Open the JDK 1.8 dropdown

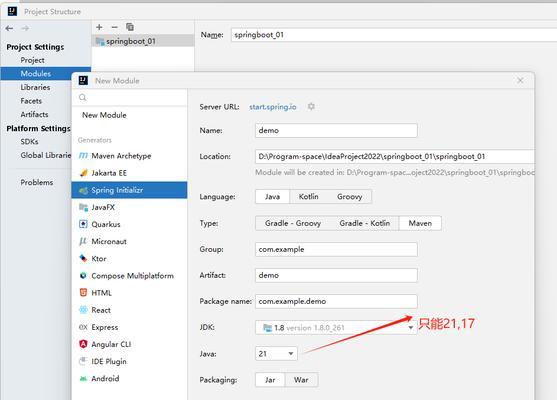tap(336, 328)
